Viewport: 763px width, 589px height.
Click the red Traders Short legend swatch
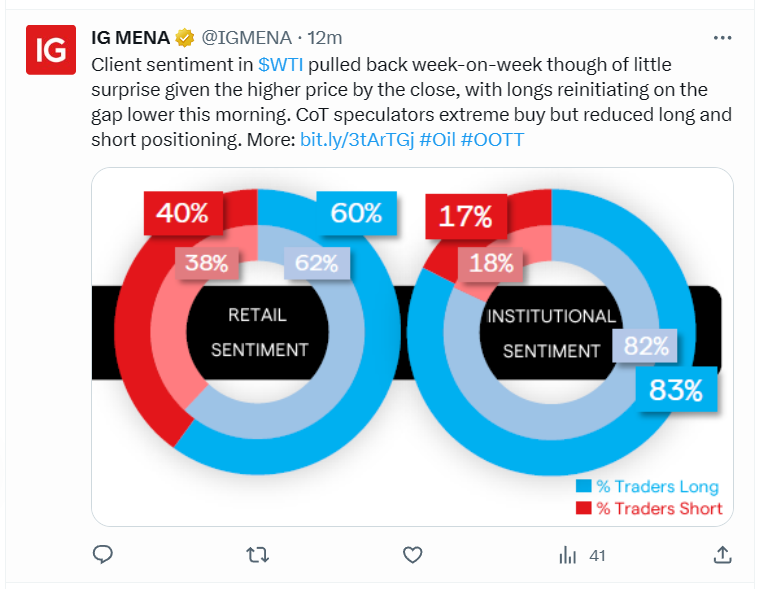click(584, 508)
